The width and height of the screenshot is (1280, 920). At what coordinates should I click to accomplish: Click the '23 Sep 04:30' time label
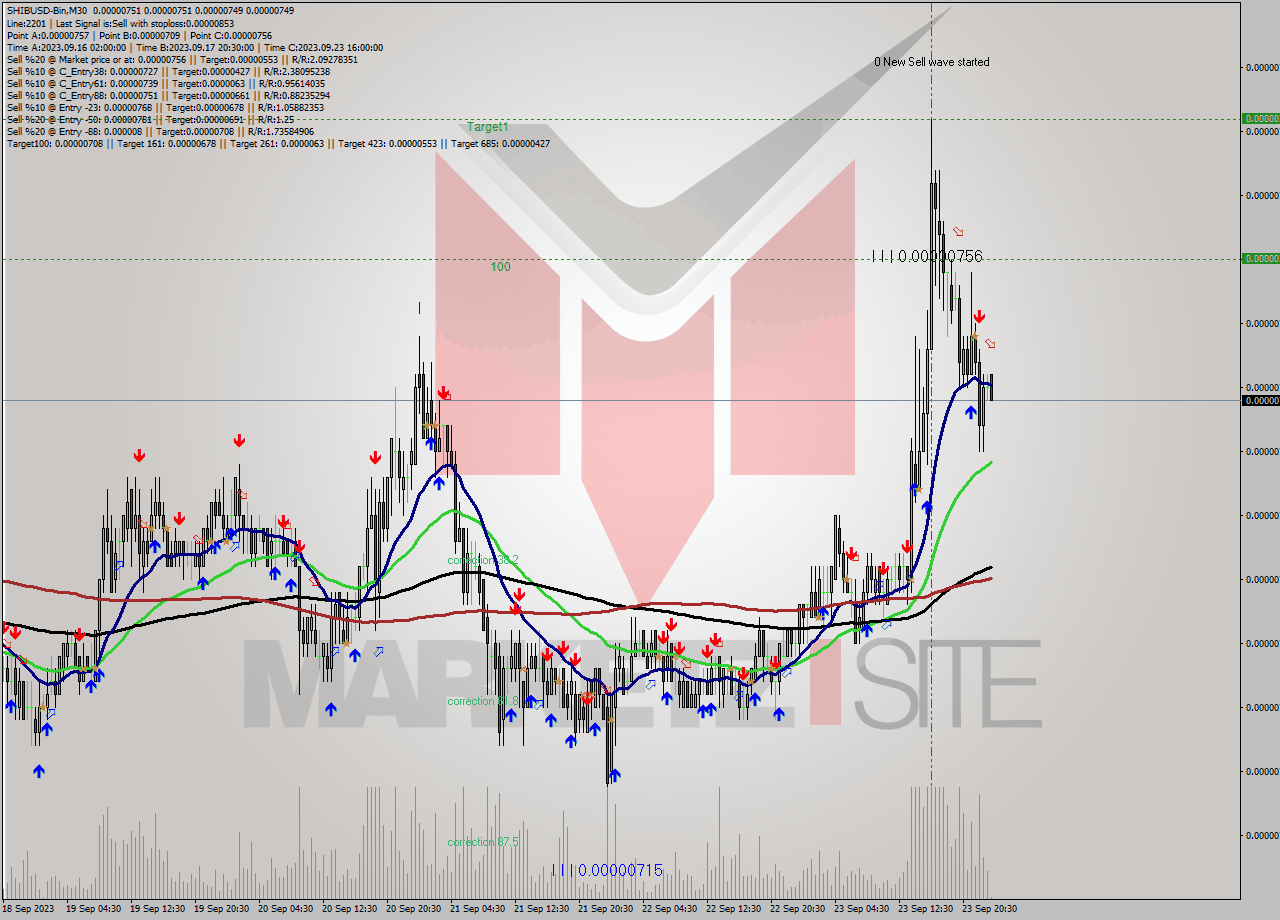point(861,909)
